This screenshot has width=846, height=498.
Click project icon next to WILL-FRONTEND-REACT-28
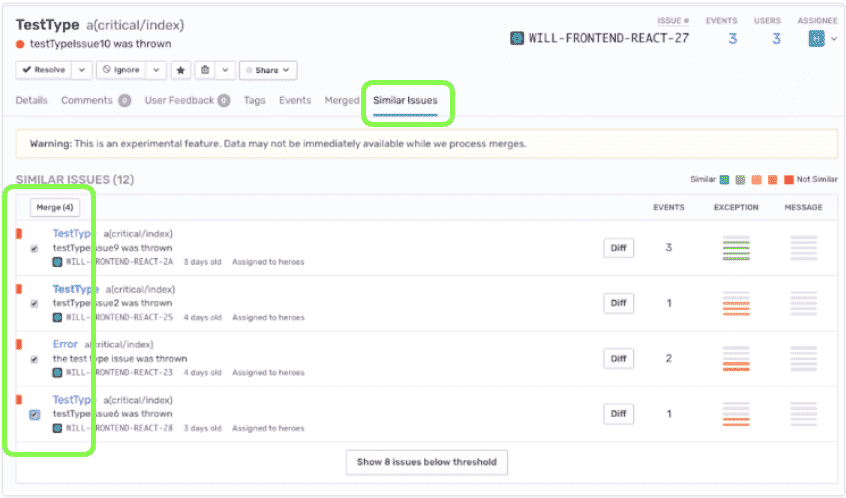58,428
